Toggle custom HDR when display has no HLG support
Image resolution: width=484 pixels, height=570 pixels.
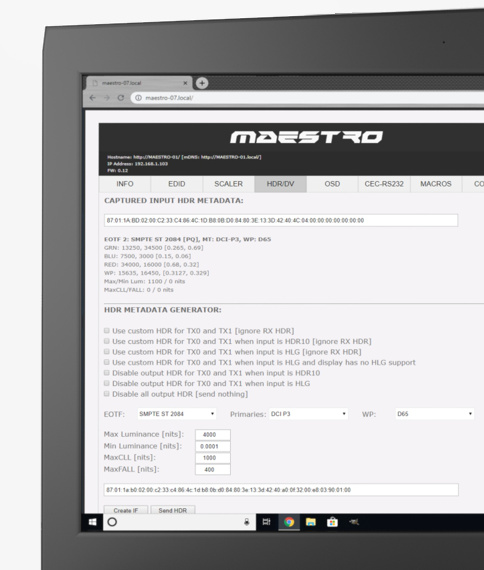[x=107, y=362]
